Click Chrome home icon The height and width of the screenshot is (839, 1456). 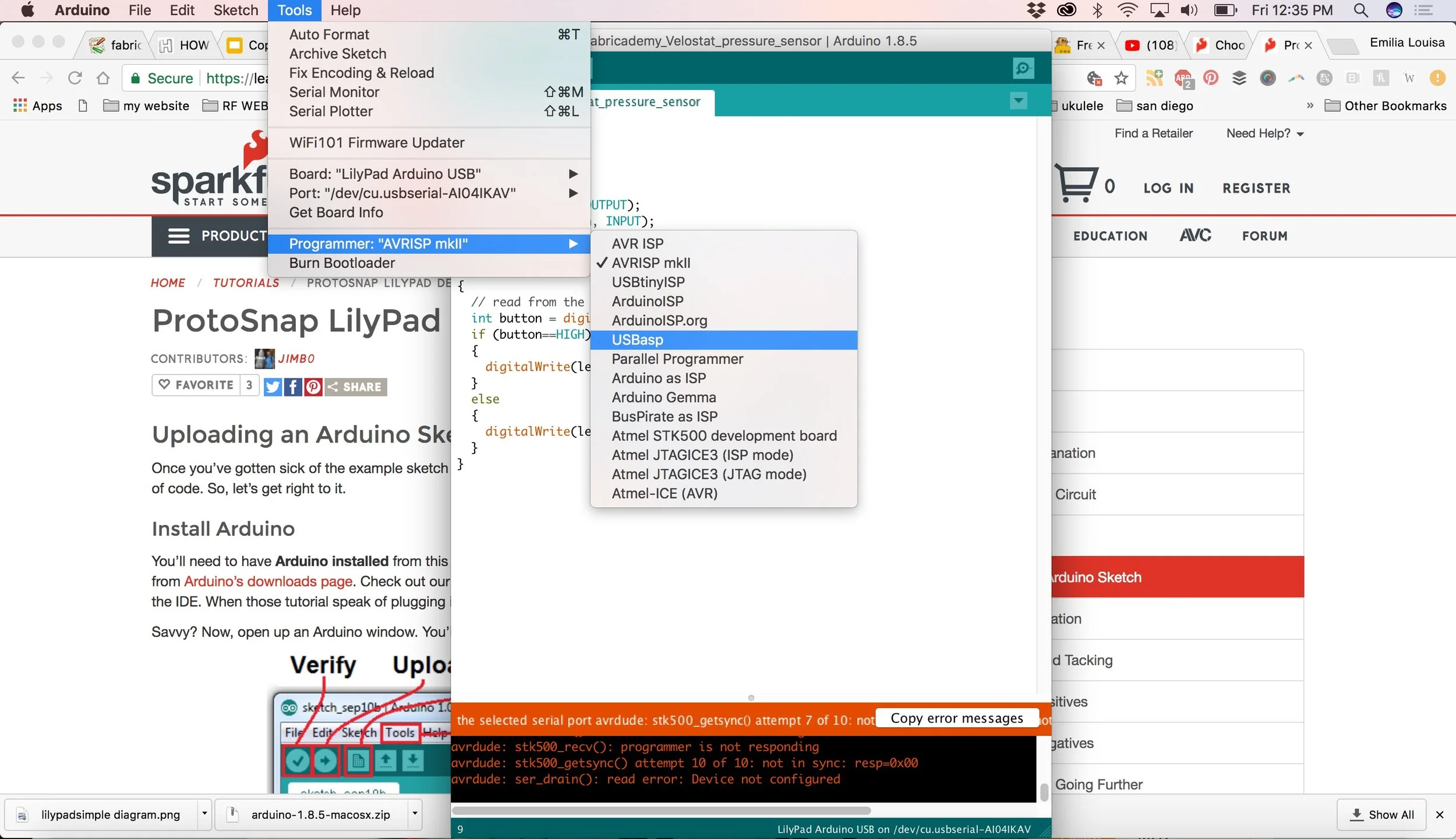[103, 77]
